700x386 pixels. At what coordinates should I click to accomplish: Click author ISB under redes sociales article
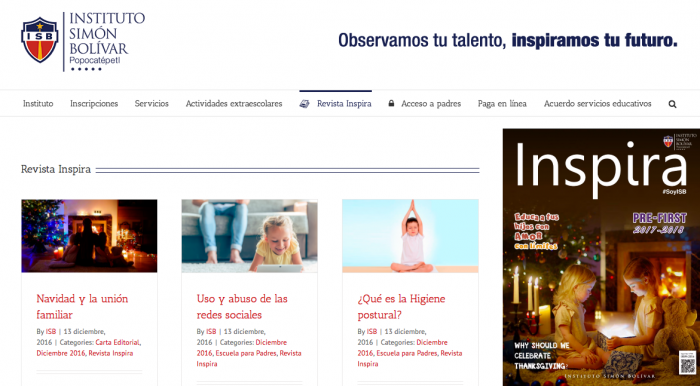211,332
